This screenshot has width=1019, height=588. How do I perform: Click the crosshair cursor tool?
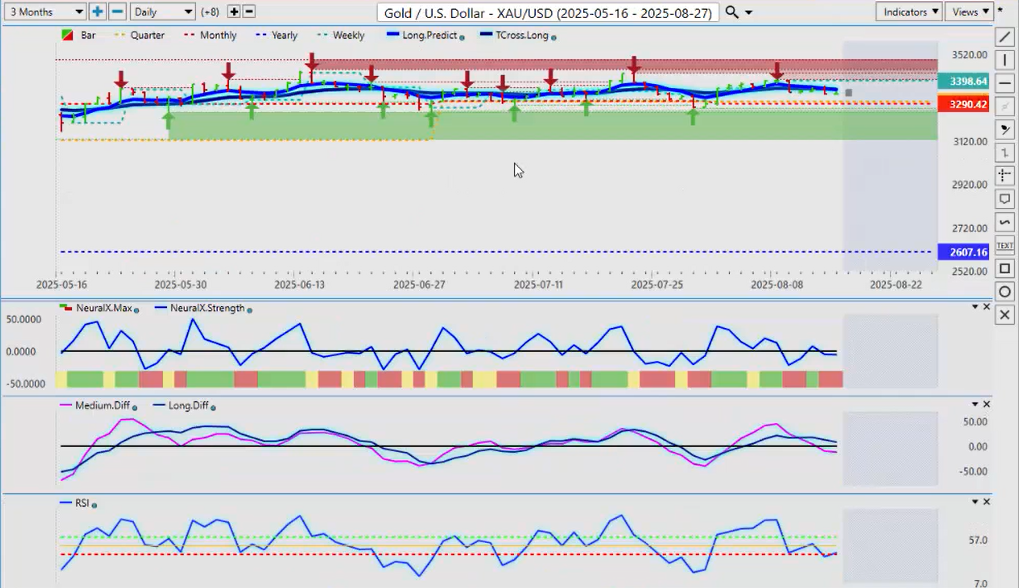(x=1006, y=176)
